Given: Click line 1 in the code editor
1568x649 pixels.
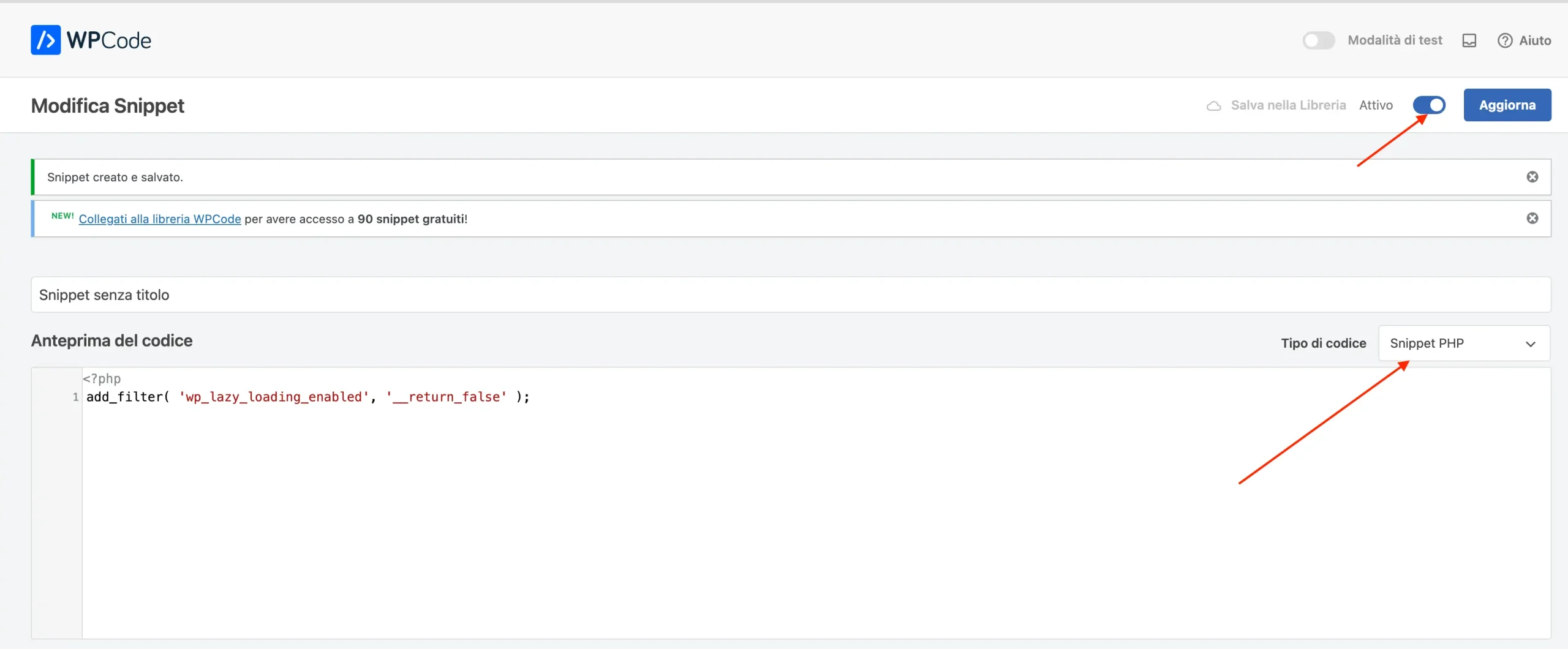Looking at the screenshot, I should coord(306,397).
